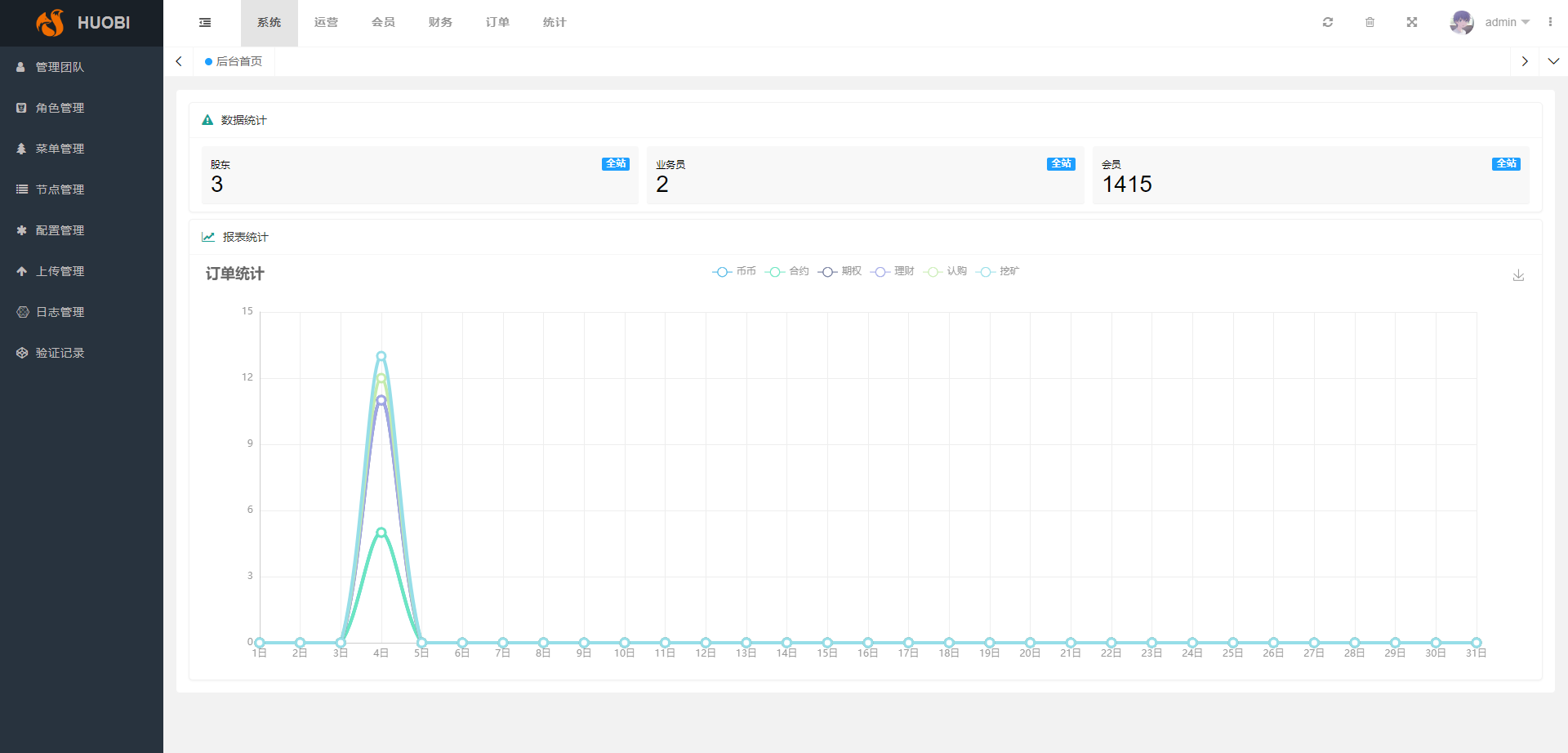Click the data point at 31日 on the chart
Image resolution: width=1568 pixels, height=753 pixels.
(1477, 643)
